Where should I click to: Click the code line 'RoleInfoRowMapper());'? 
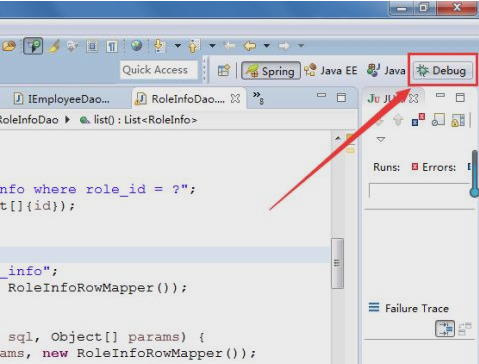tap(97, 288)
